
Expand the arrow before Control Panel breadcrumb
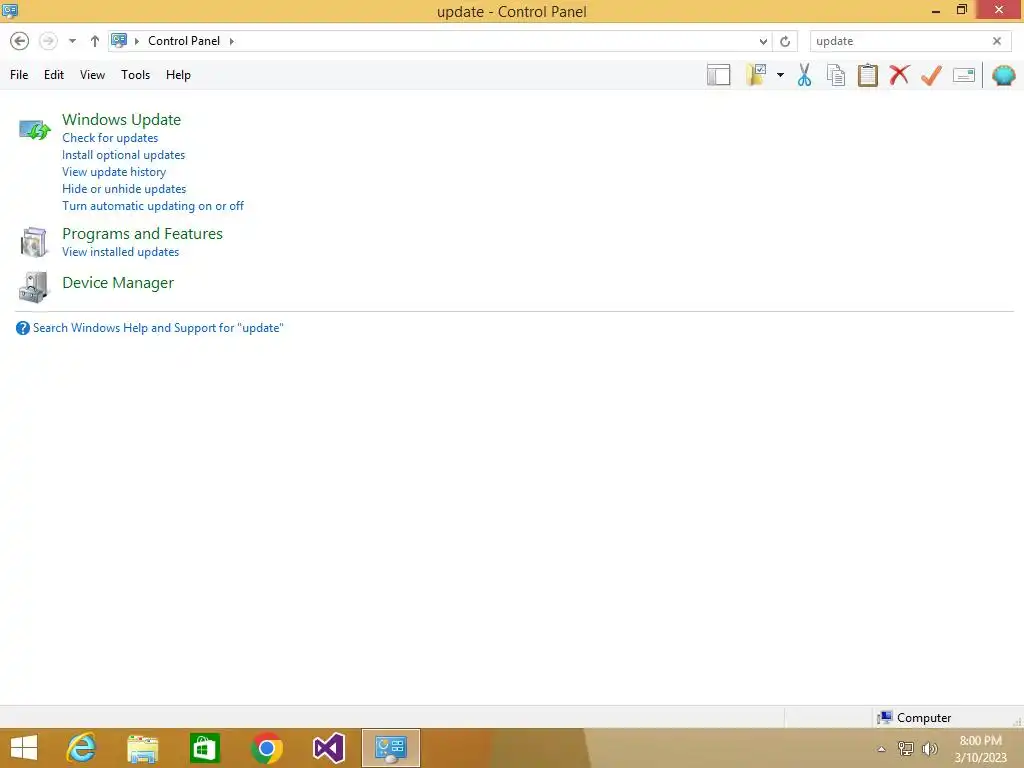[136, 41]
